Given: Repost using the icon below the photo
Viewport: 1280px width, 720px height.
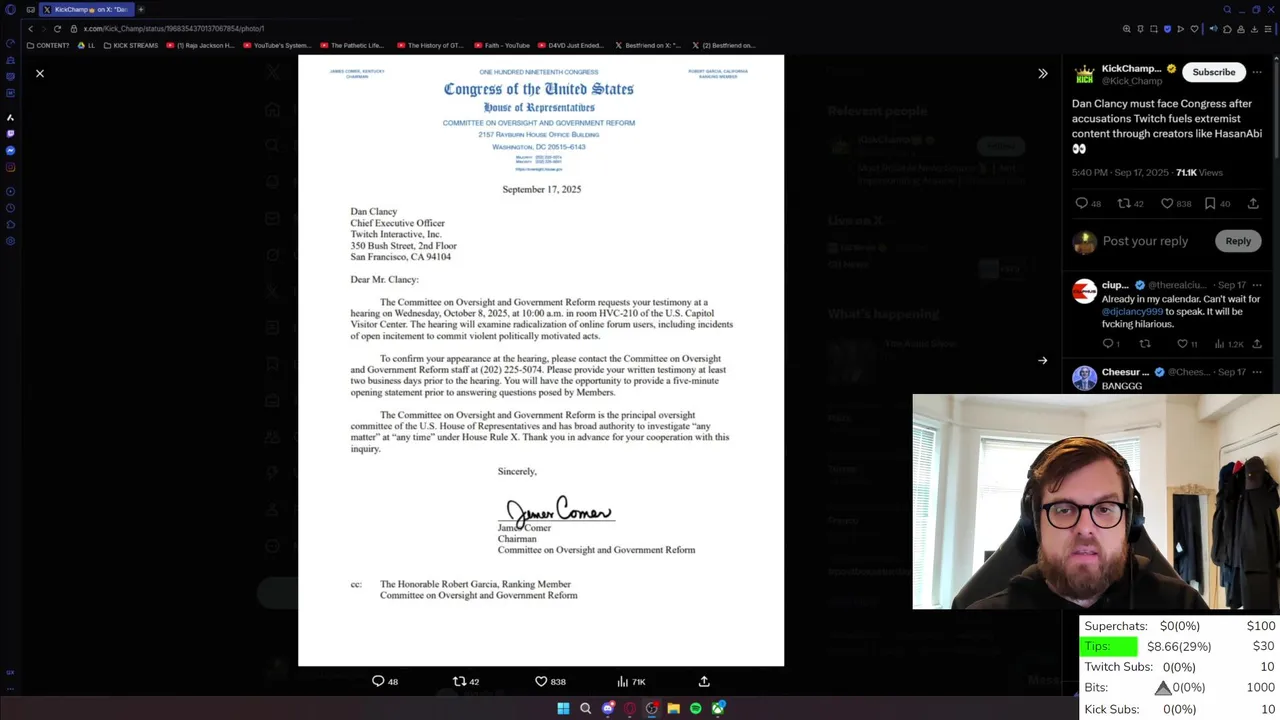Looking at the screenshot, I should coord(459,681).
